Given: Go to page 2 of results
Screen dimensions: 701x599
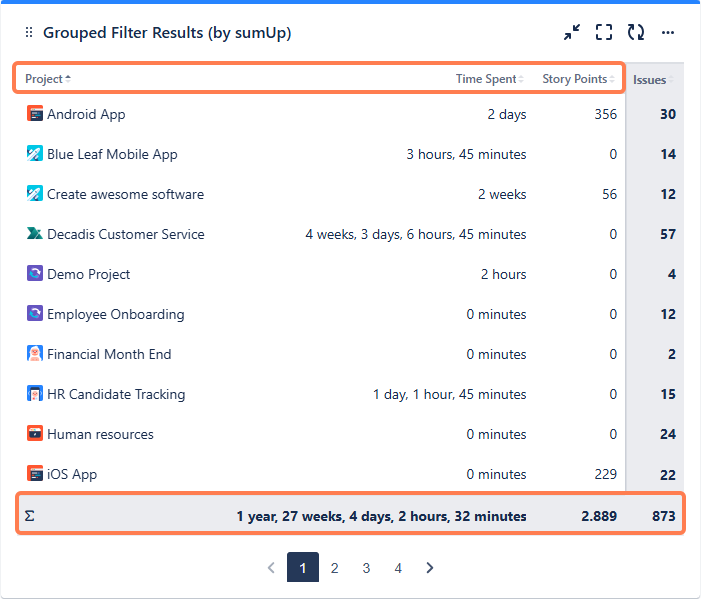Looking at the screenshot, I should [335, 568].
